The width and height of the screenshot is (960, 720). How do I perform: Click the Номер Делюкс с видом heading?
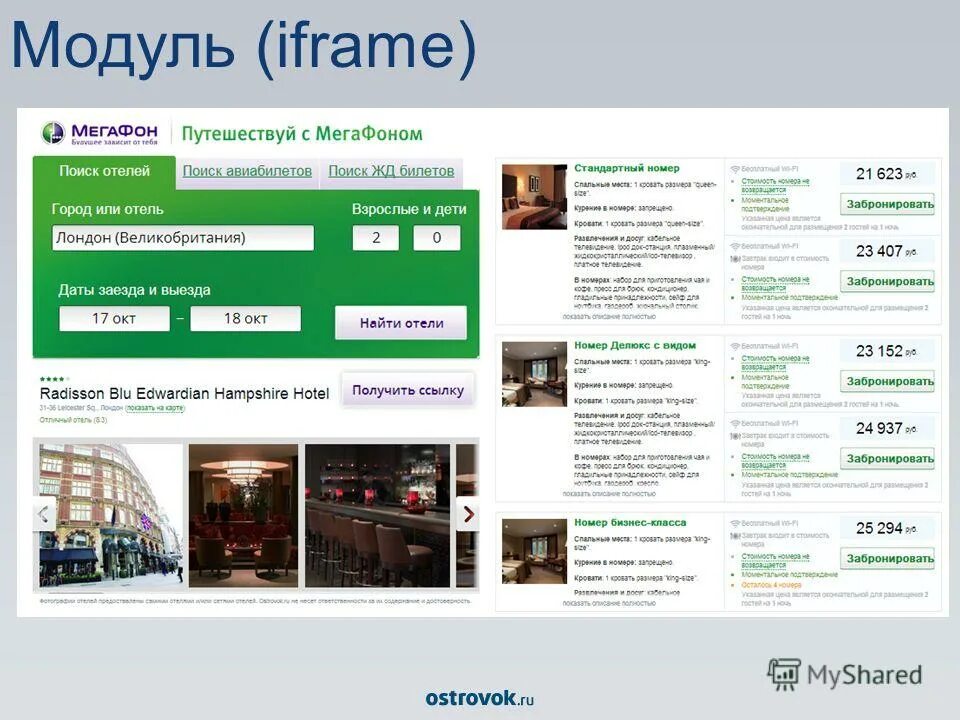tap(635, 345)
